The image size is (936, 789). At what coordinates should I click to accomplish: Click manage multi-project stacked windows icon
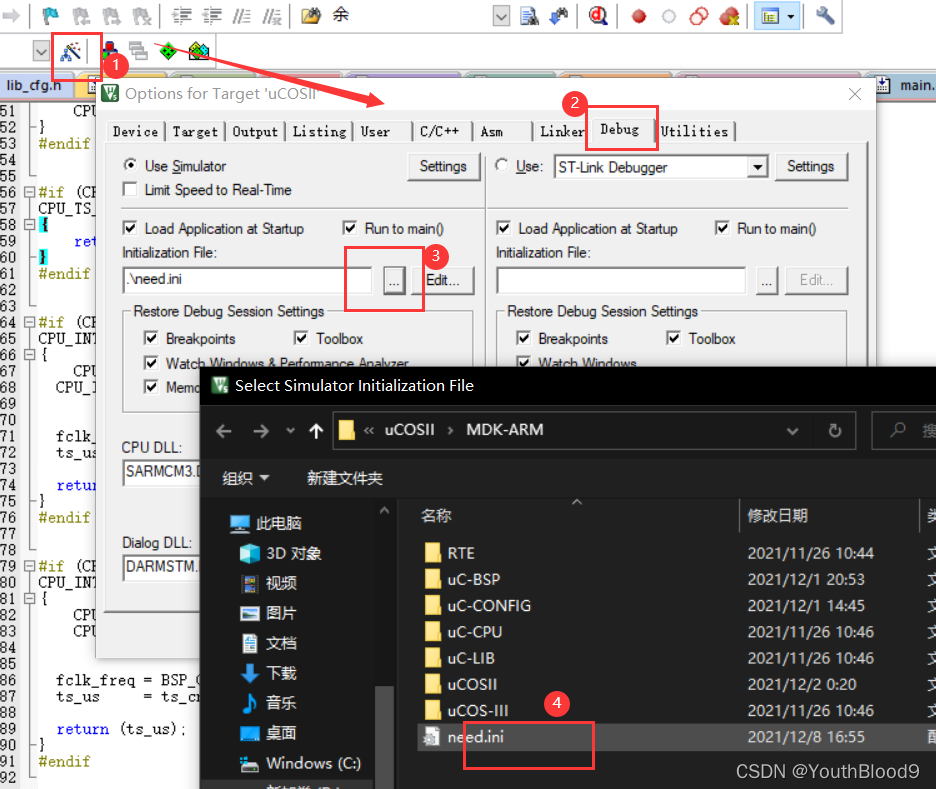coord(138,51)
